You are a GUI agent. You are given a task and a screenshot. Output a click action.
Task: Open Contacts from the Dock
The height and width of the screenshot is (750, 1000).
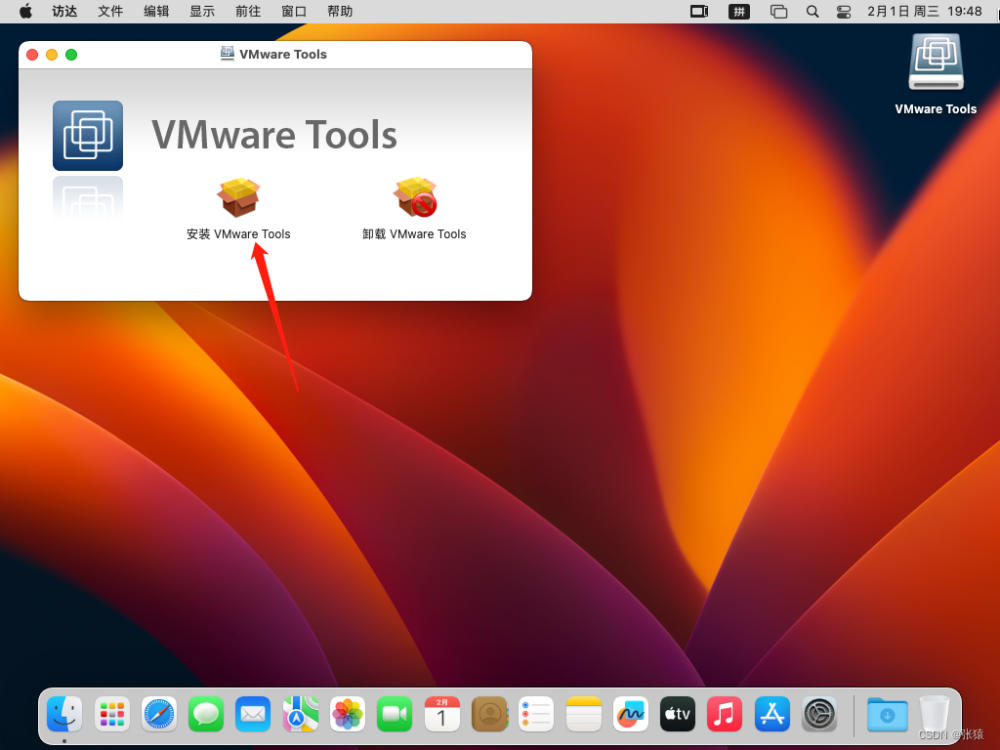pyautogui.click(x=489, y=714)
